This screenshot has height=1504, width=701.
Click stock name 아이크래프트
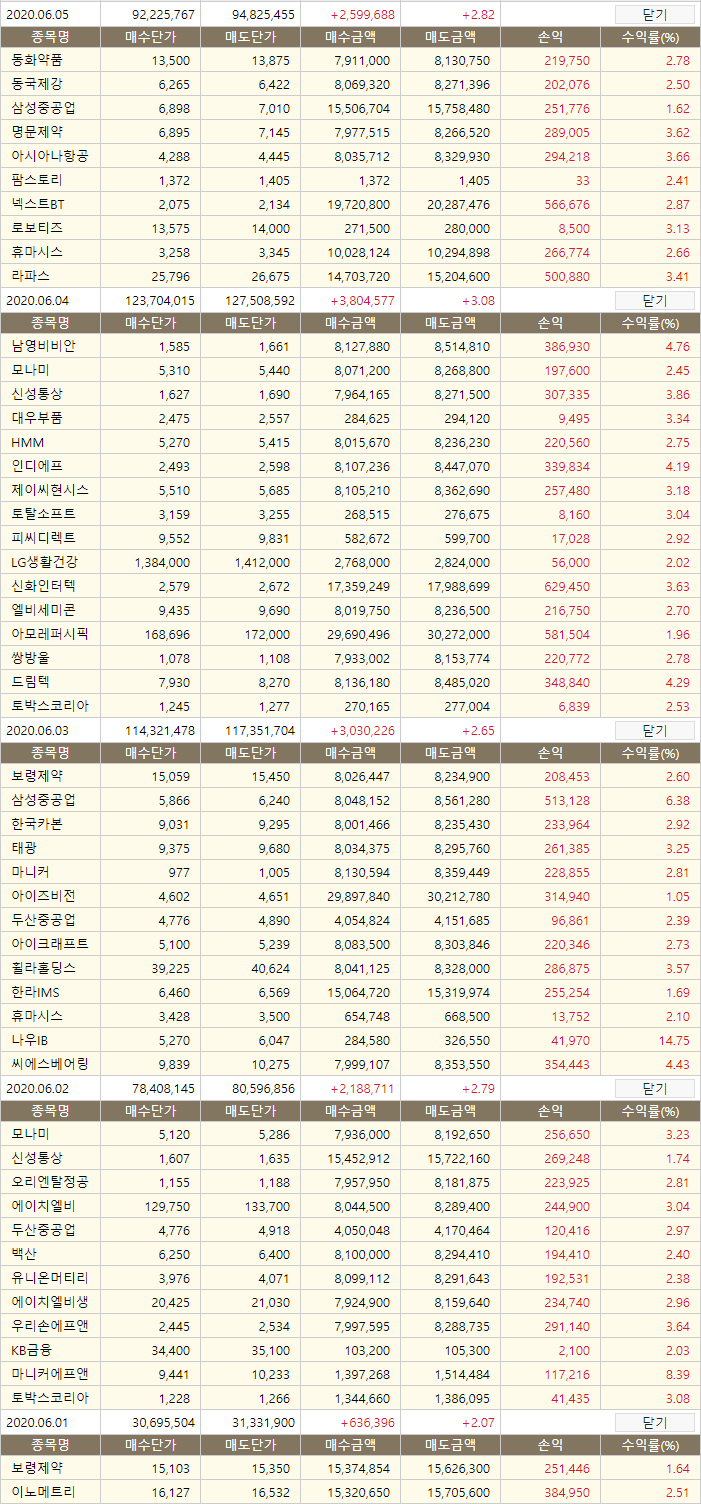[x=50, y=944]
